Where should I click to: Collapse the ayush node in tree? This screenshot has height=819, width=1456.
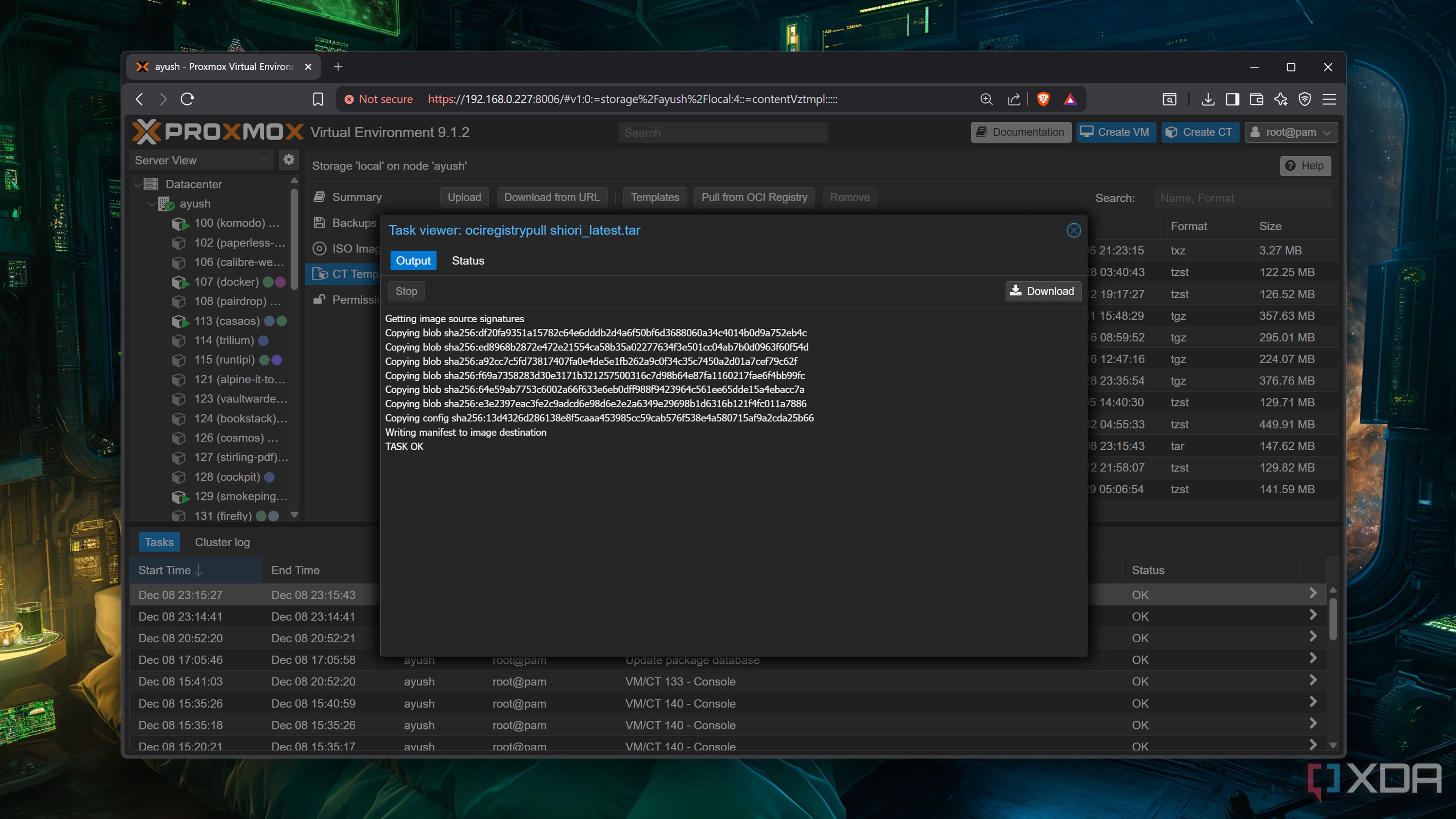[x=151, y=204]
